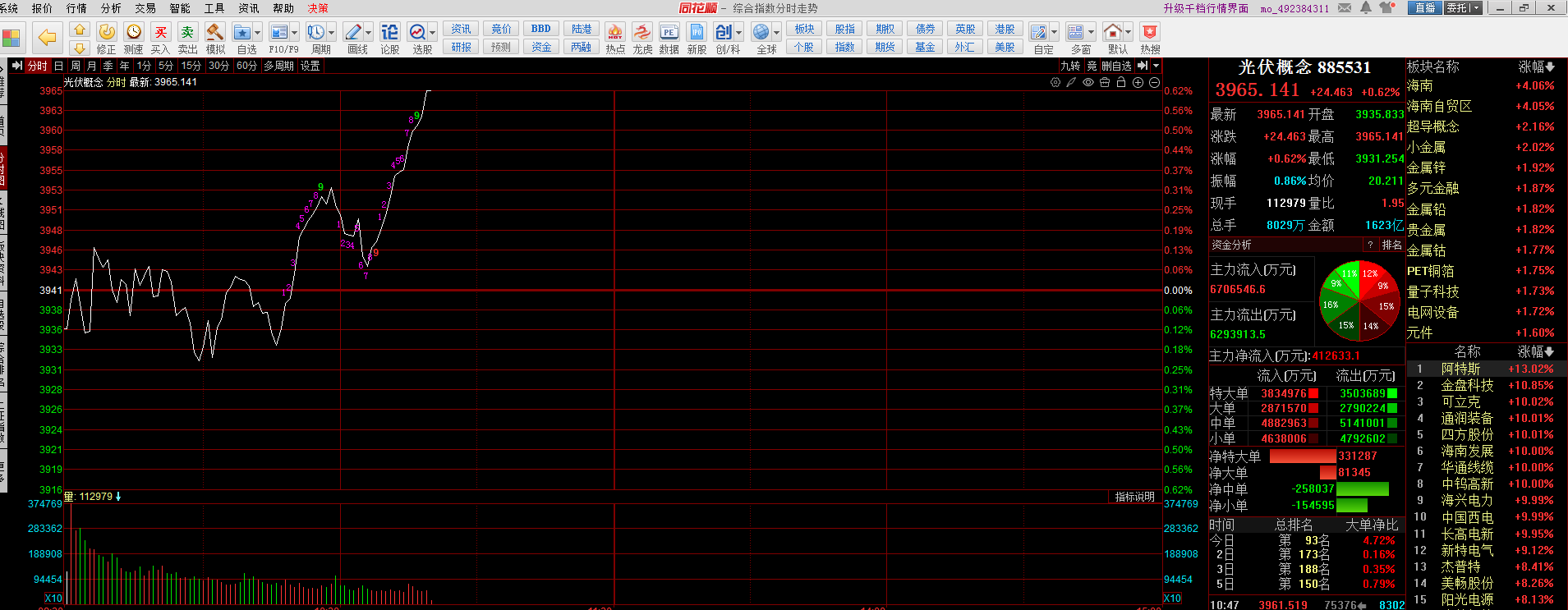
Task: Select 阿特斯 row in stock ranking
Action: [x=1487, y=369]
